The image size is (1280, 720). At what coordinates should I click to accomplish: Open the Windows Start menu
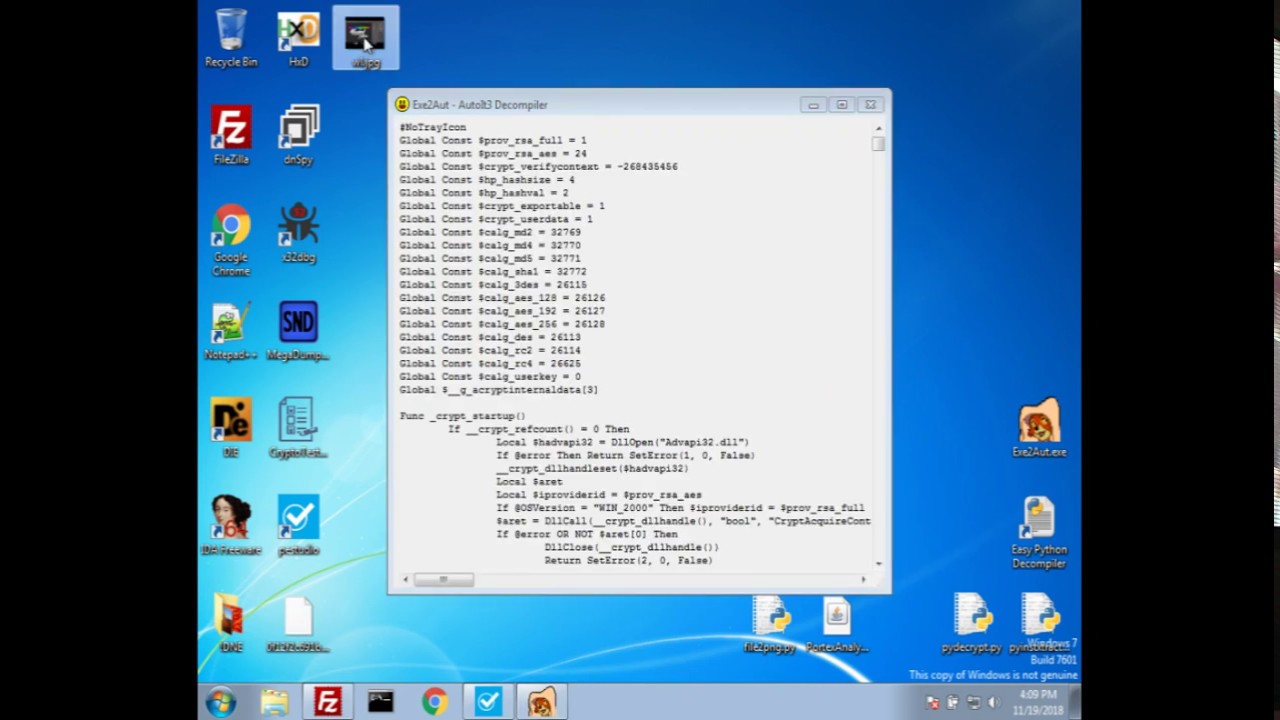[221, 702]
